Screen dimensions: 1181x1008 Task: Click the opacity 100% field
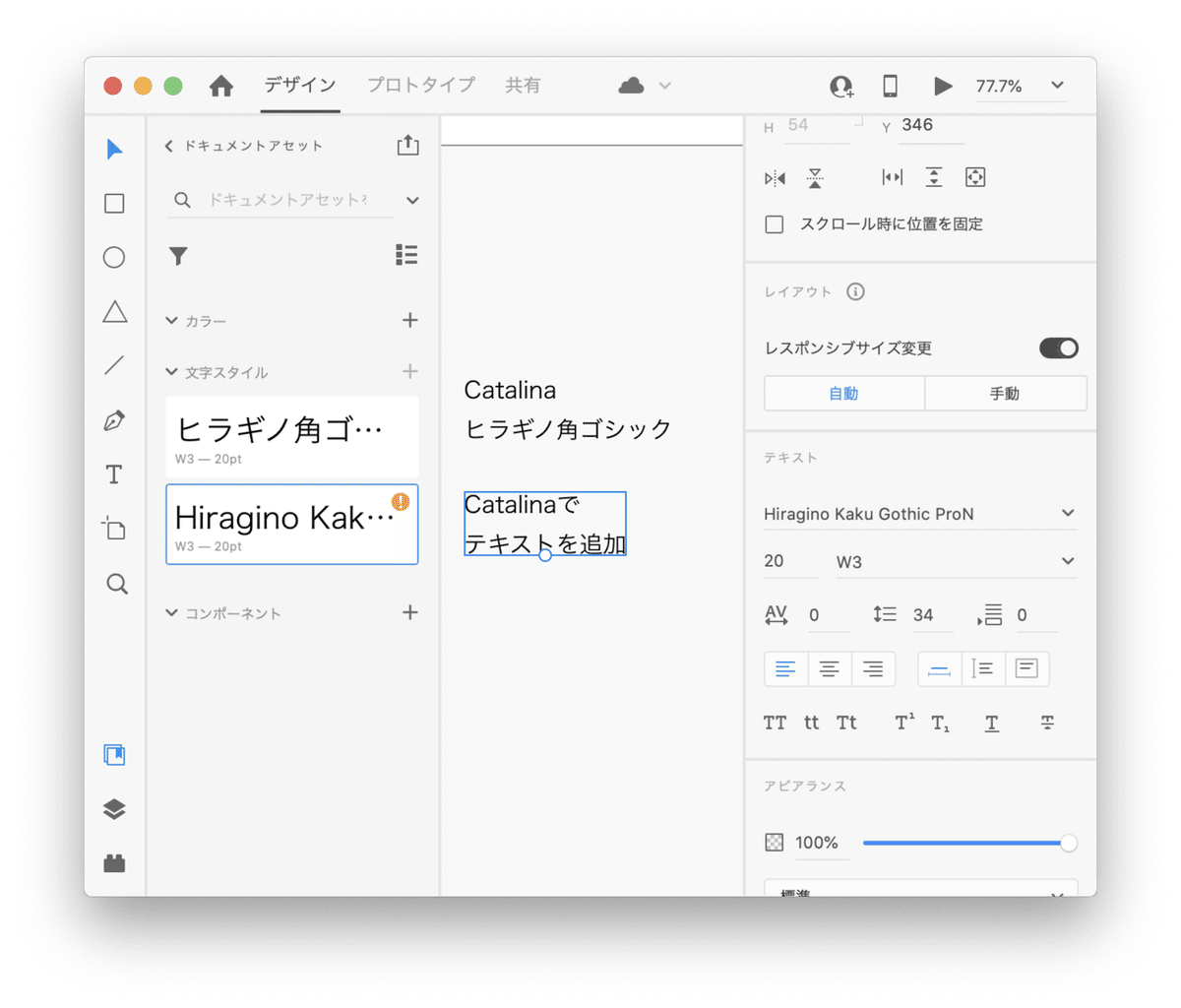(x=821, y=844)
